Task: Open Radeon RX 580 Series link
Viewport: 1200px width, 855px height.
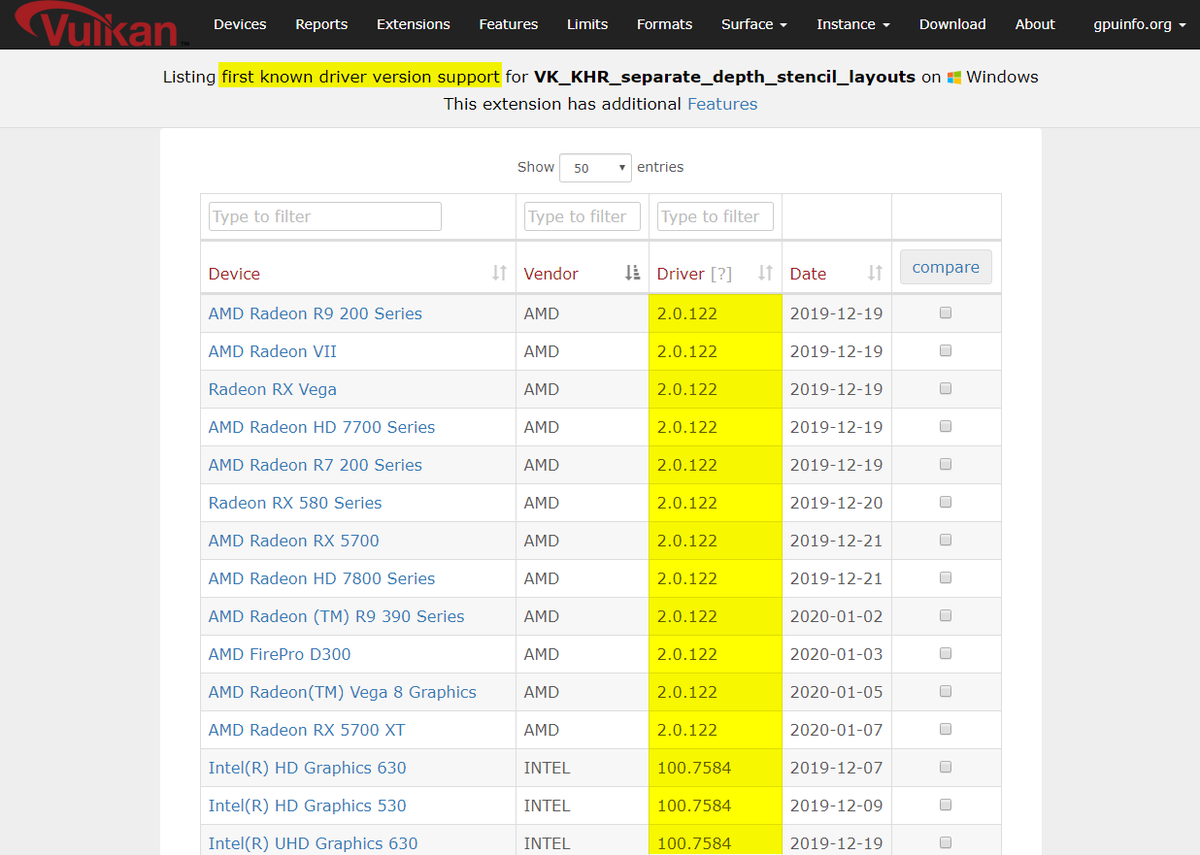Action: [295, 503]
